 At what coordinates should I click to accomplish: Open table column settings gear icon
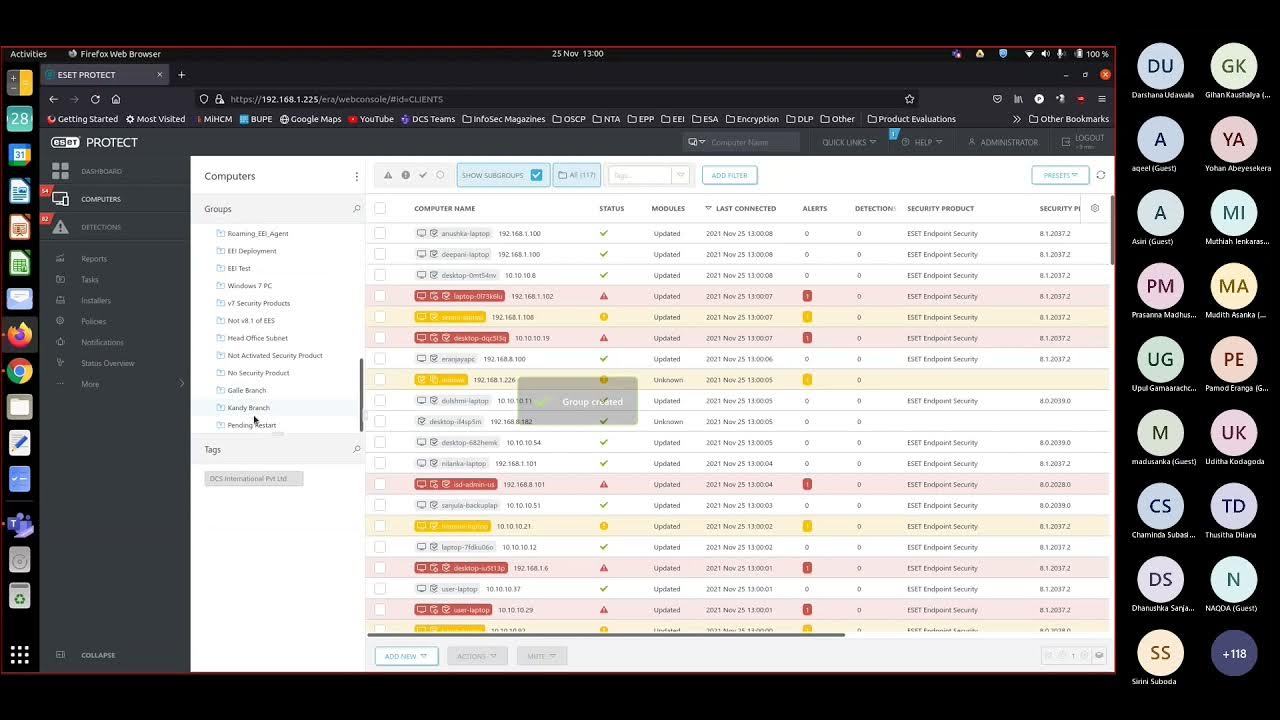click(1095, 208)
